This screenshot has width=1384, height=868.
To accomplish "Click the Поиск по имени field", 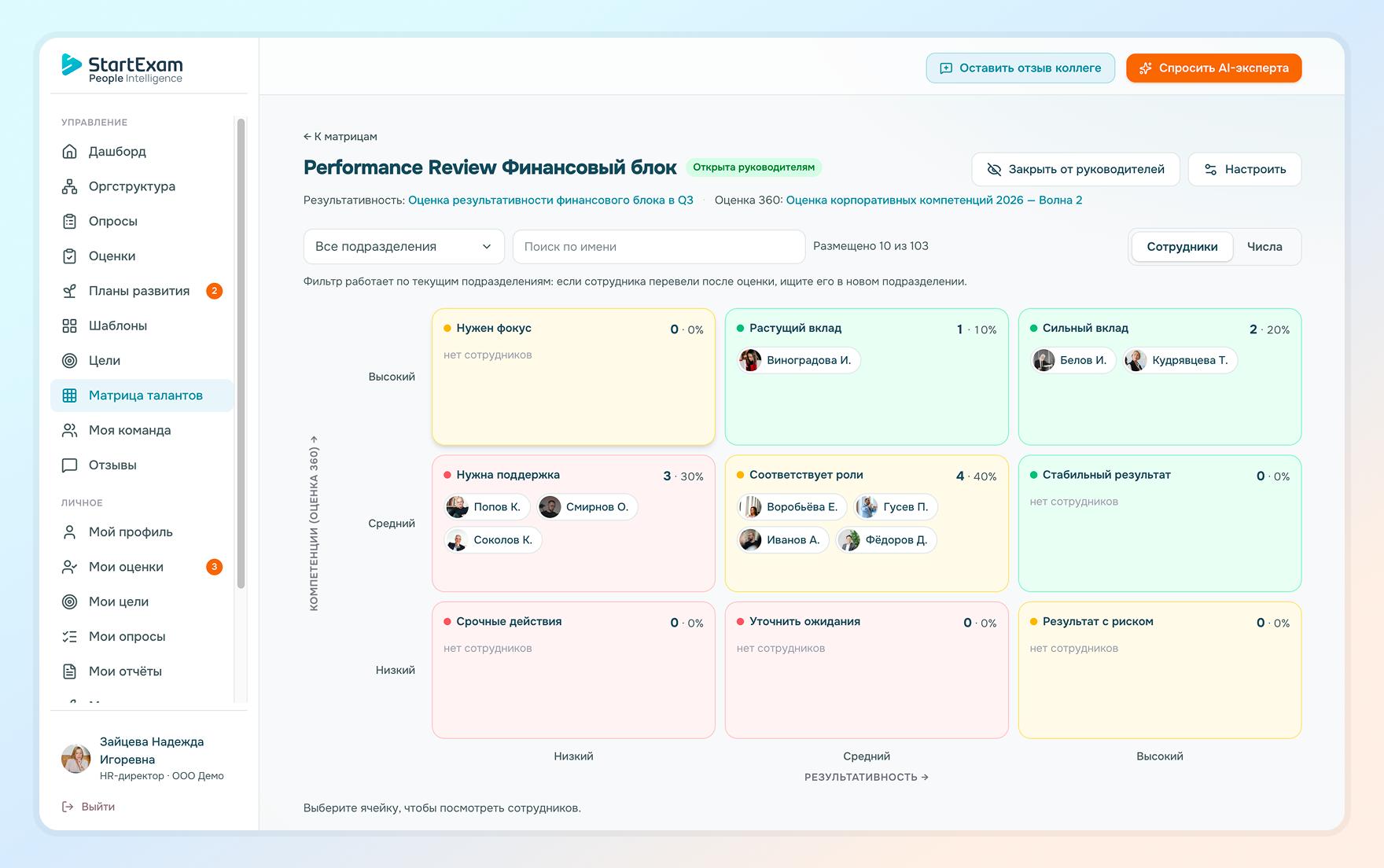I will (659, 247).
